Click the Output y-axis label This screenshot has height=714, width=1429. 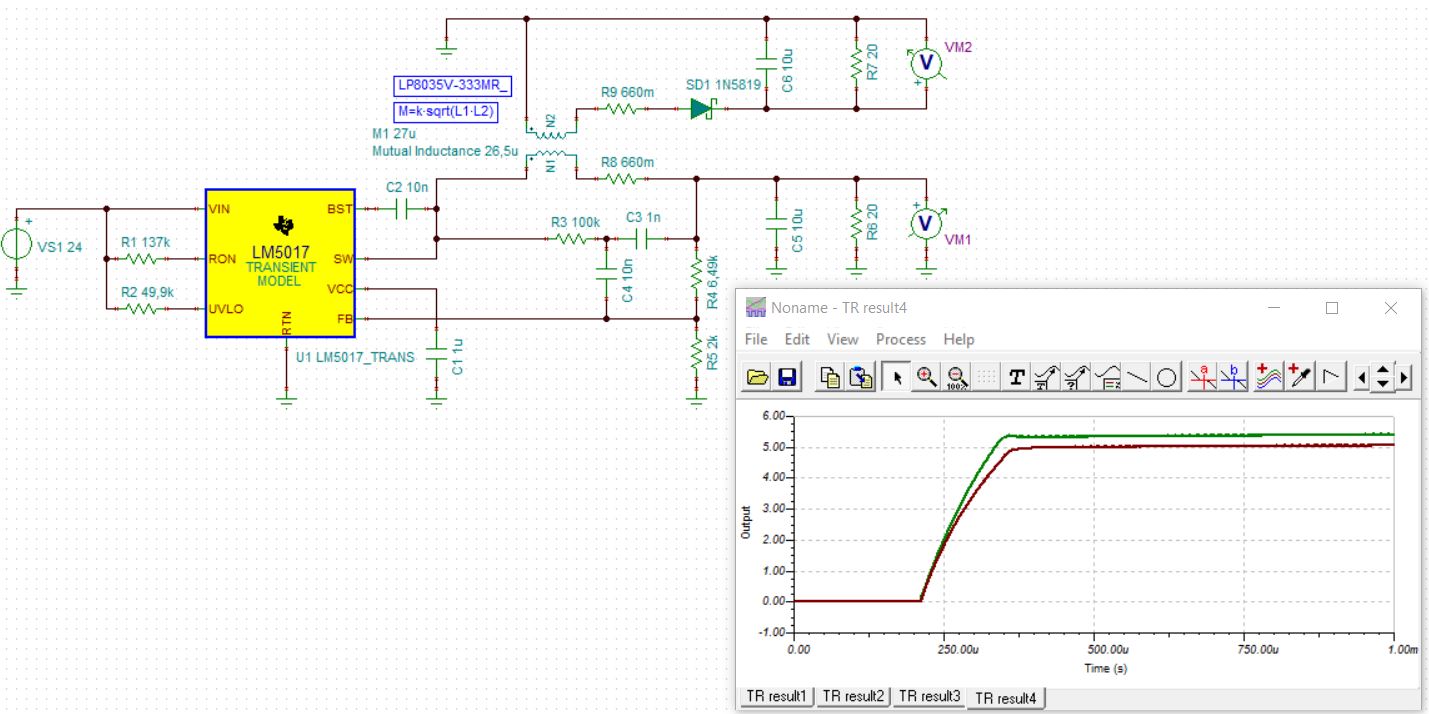tap(745, 523)
